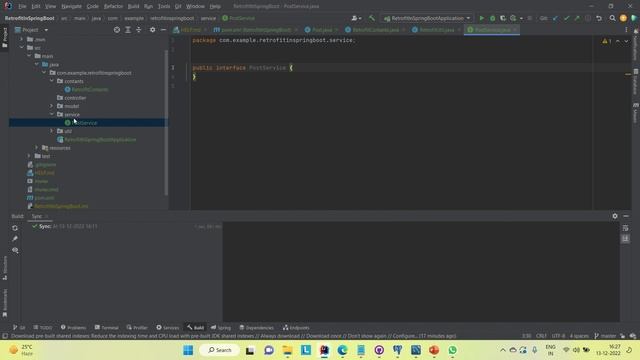The height and width of the screenshot is (360, 640).
Task: Click the warning indicator in editor
Action: tap(607, 41)
